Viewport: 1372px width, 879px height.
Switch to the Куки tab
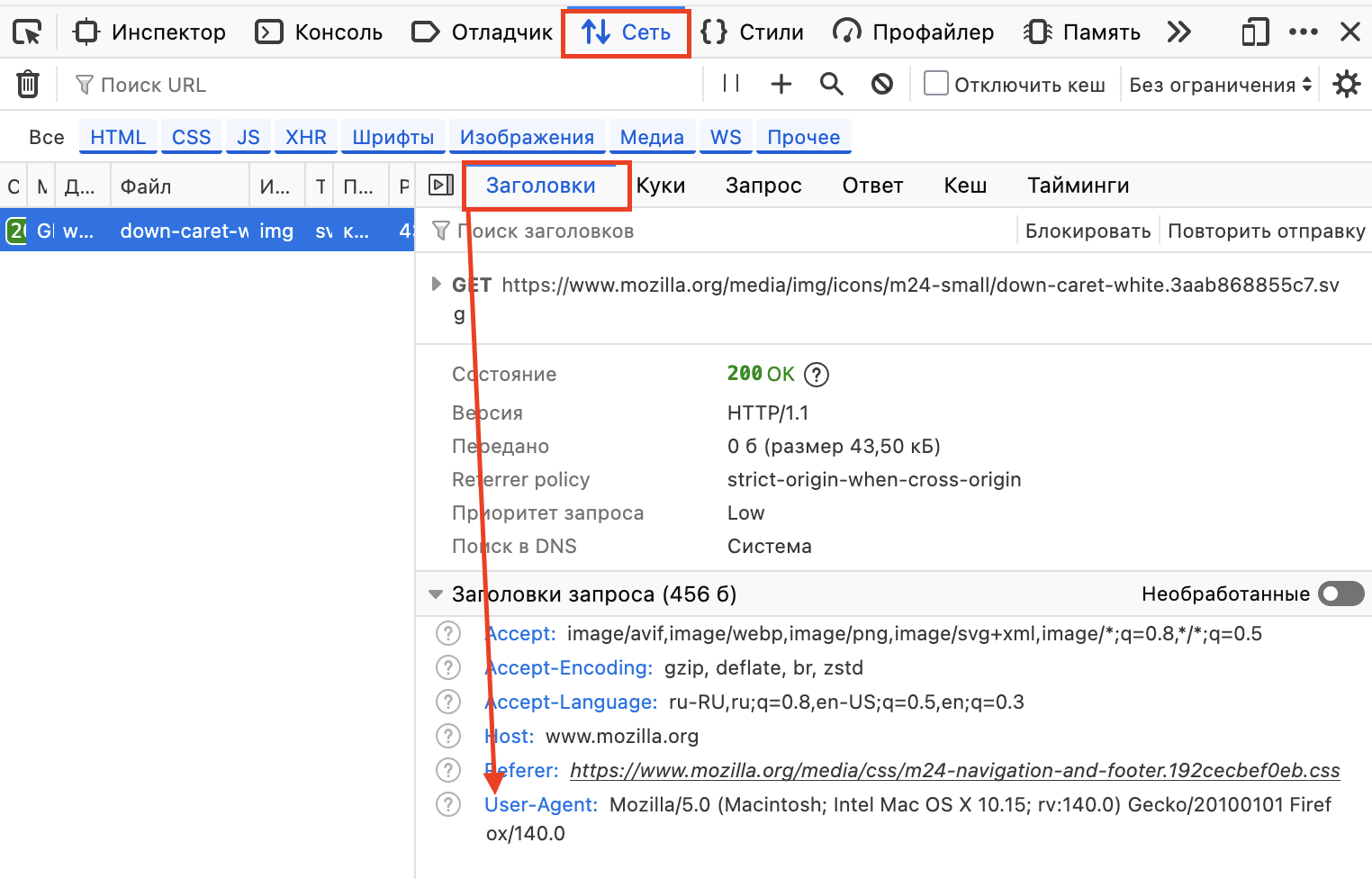click(661, 185)
